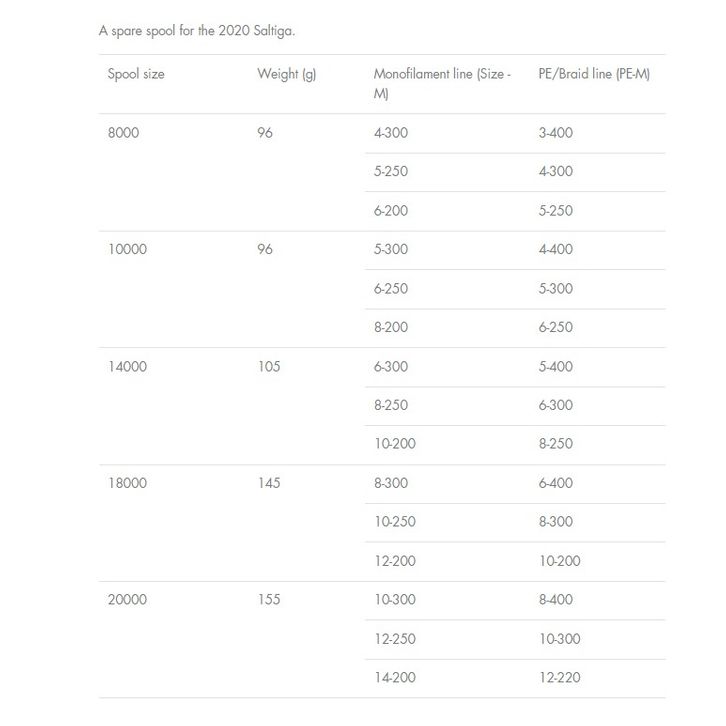Click the 5-400 braid line entry
The height and width of the screenshot is (726, 726).
[556, 367]
